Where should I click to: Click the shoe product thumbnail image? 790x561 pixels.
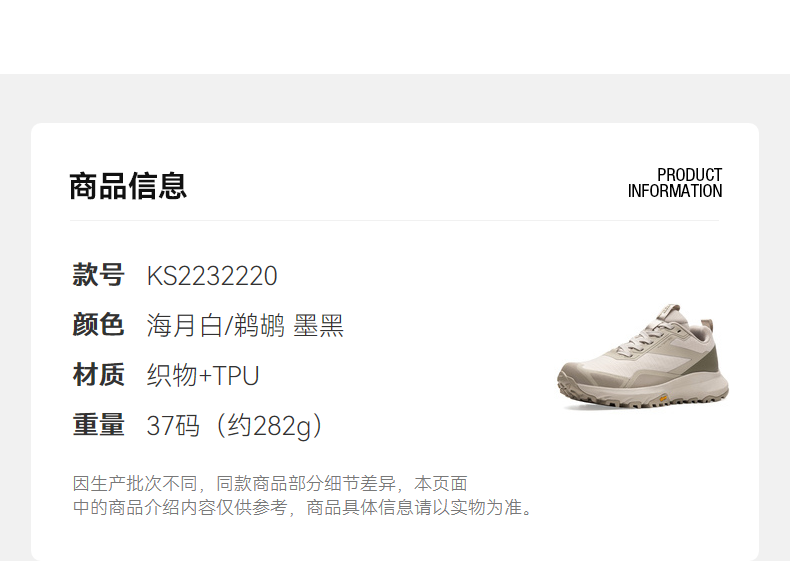point(643,356)
